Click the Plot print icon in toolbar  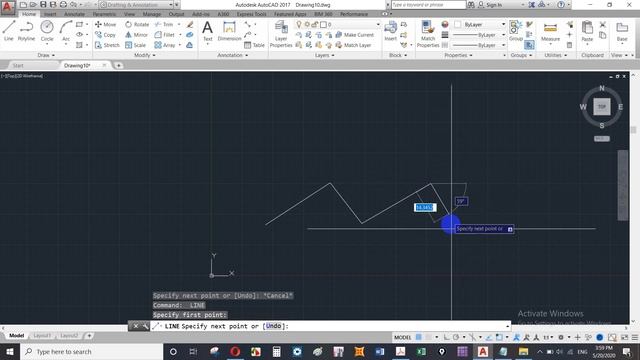point(63,5)
